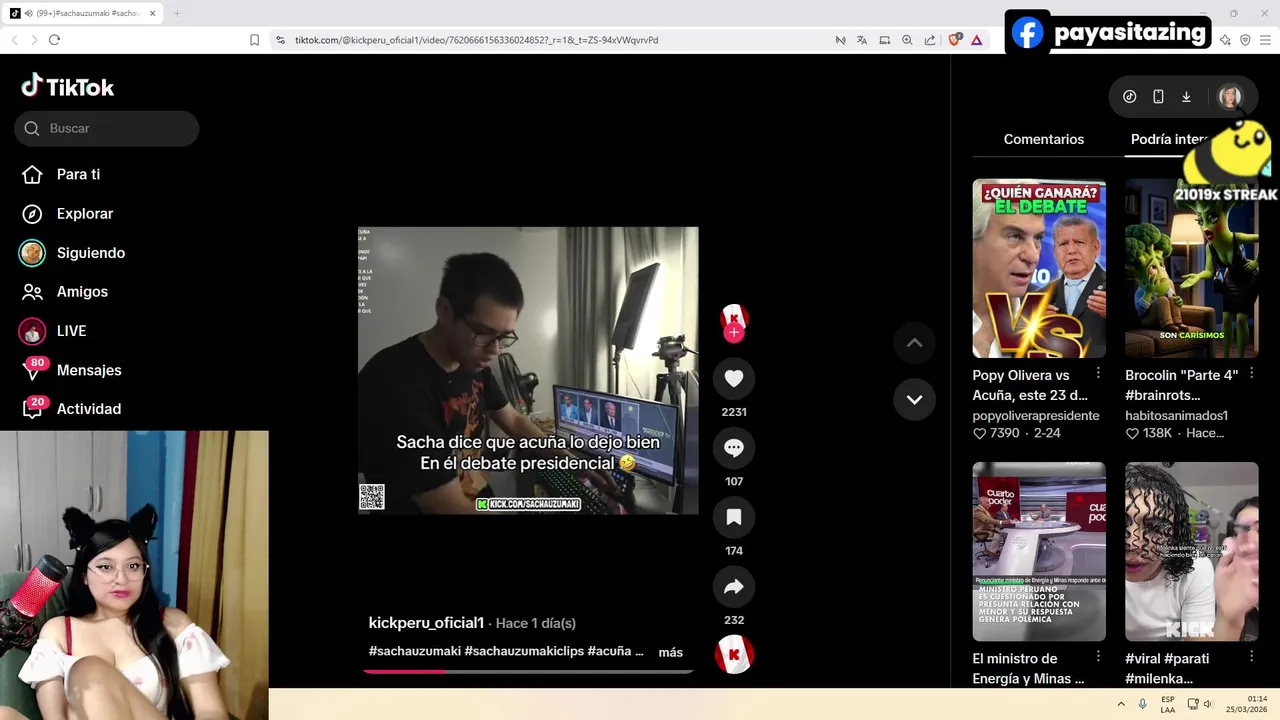Play the curly-hair KICK video thumbnail
1280x720 pixels.
pos(1191,551)
